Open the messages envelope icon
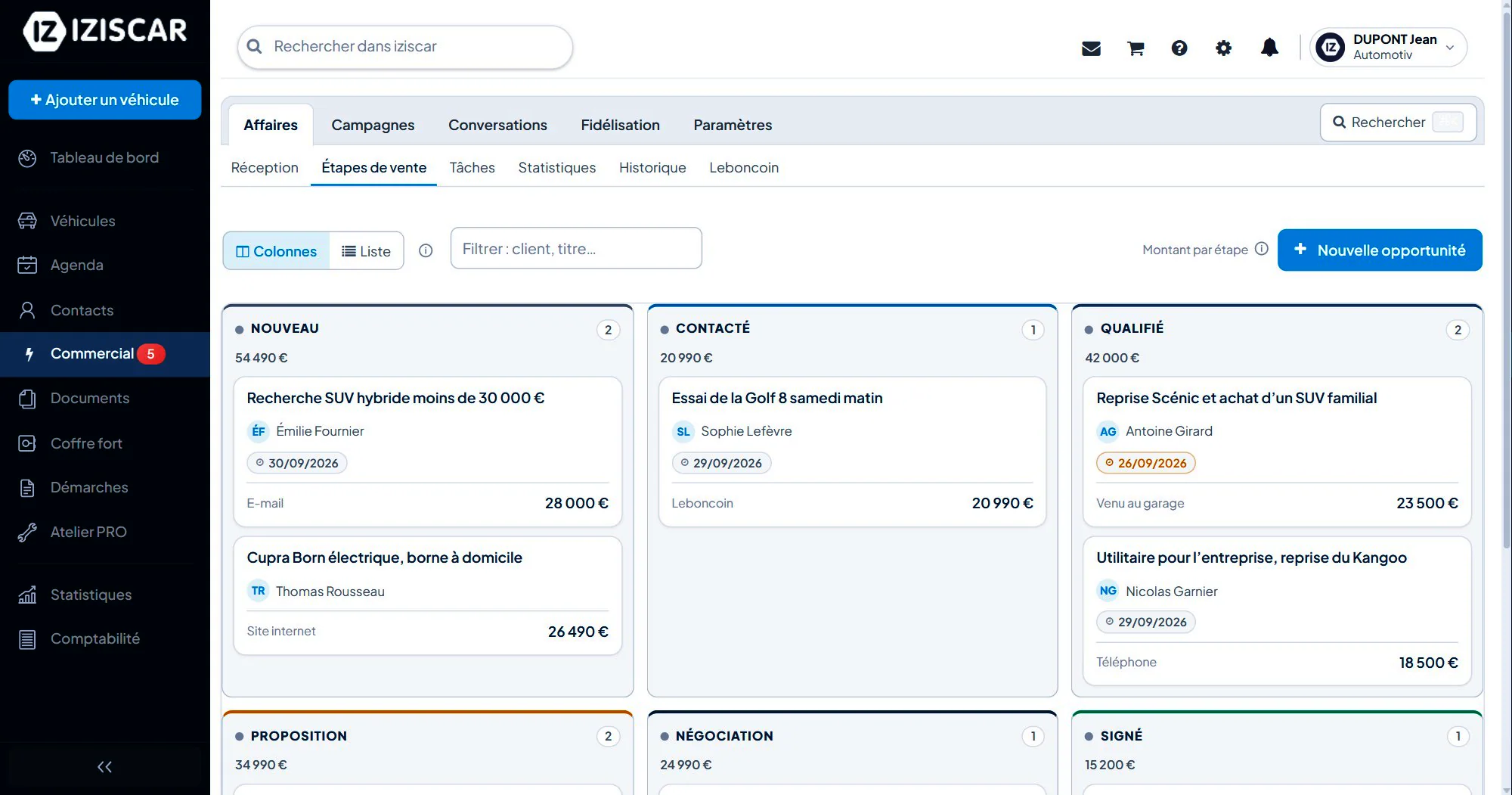 (x=1091, y=48)
